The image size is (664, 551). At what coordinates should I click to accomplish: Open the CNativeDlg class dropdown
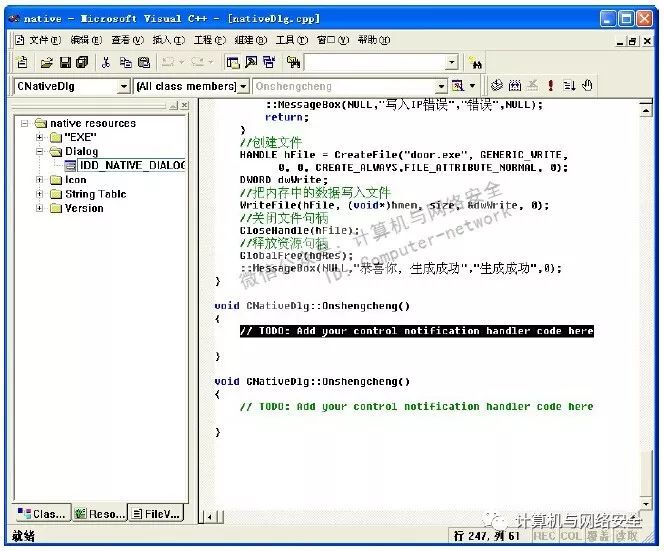pyautogui.click(x=123, y=86)
